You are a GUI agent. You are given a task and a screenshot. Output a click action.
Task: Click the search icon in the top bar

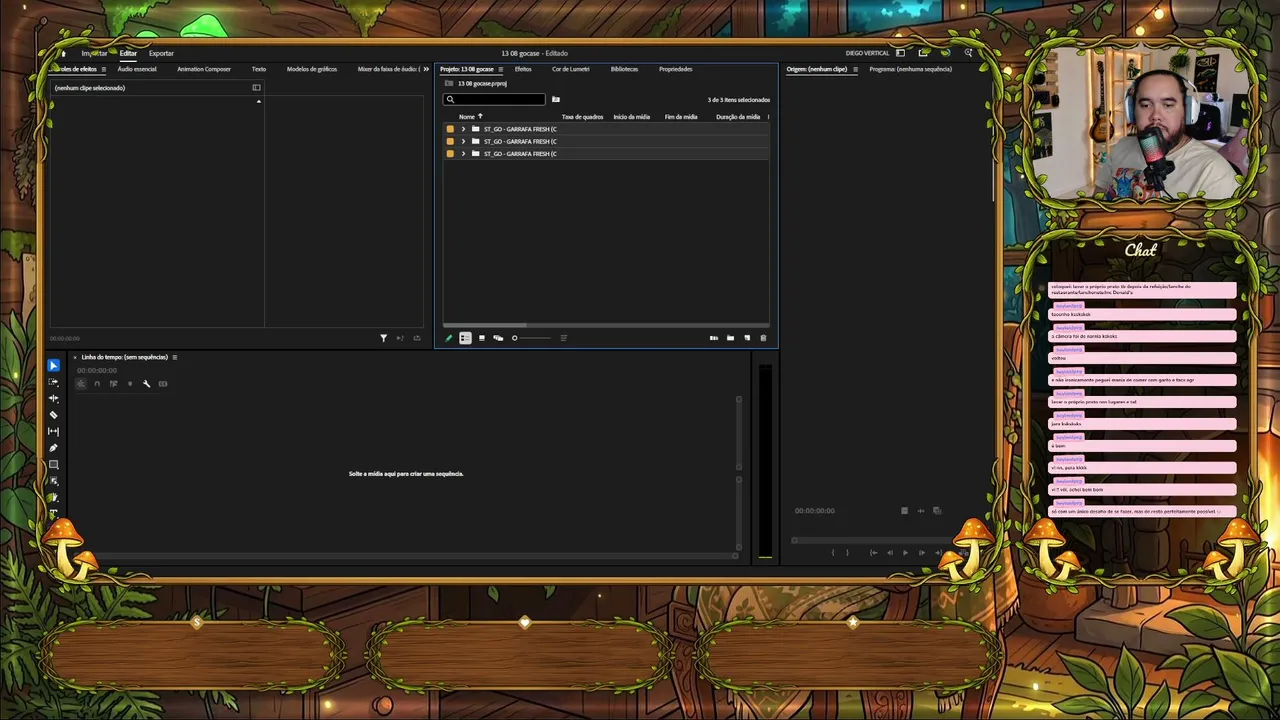point(968,53)
